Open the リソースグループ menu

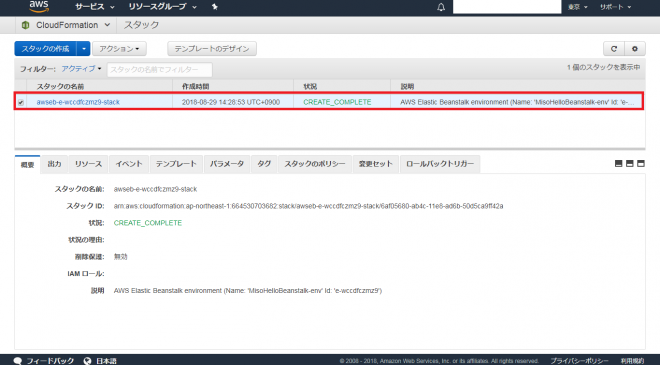pos(162,7)
